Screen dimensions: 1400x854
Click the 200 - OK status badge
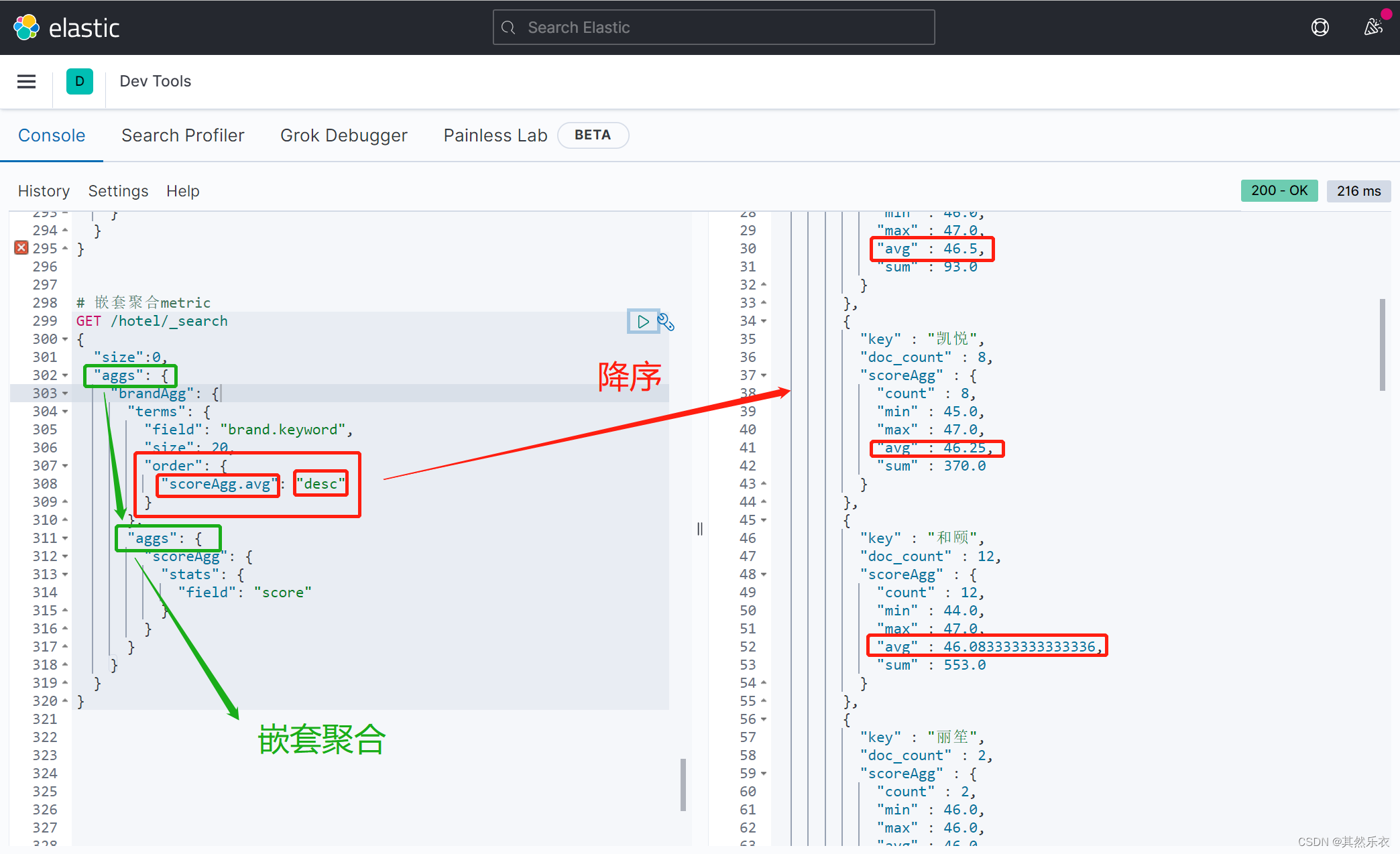click(1279, 190)
